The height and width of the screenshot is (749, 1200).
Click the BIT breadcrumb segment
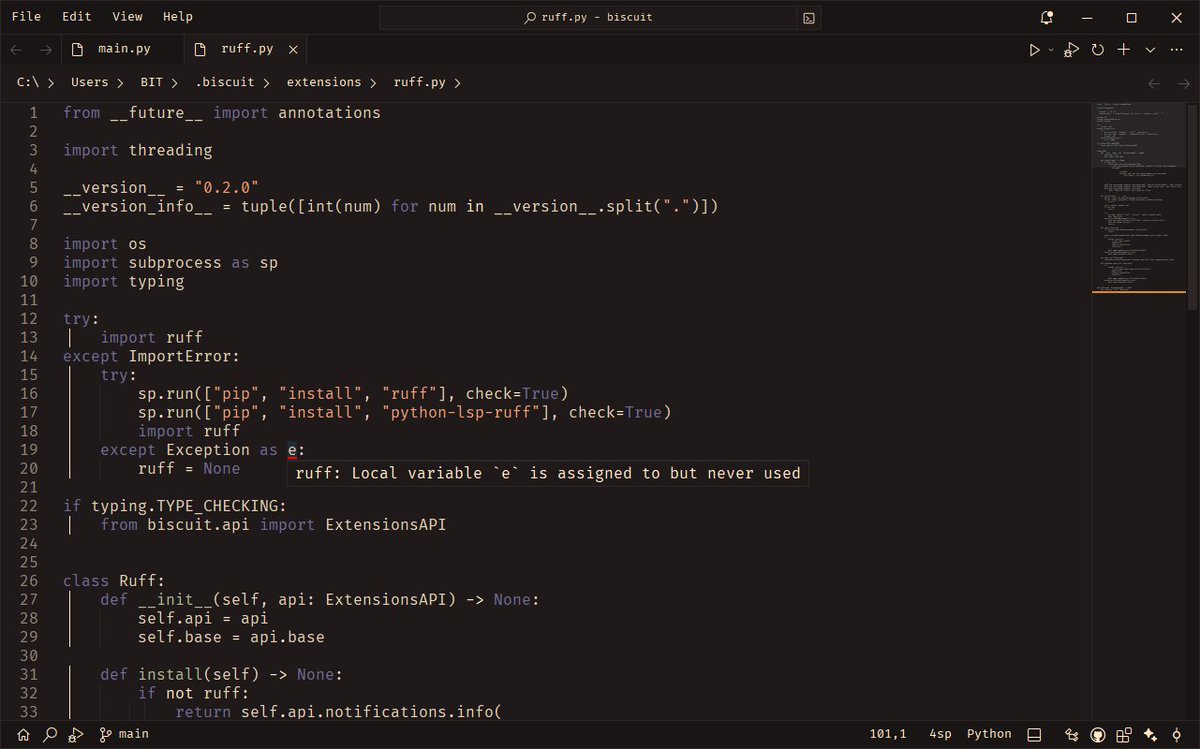152,82
